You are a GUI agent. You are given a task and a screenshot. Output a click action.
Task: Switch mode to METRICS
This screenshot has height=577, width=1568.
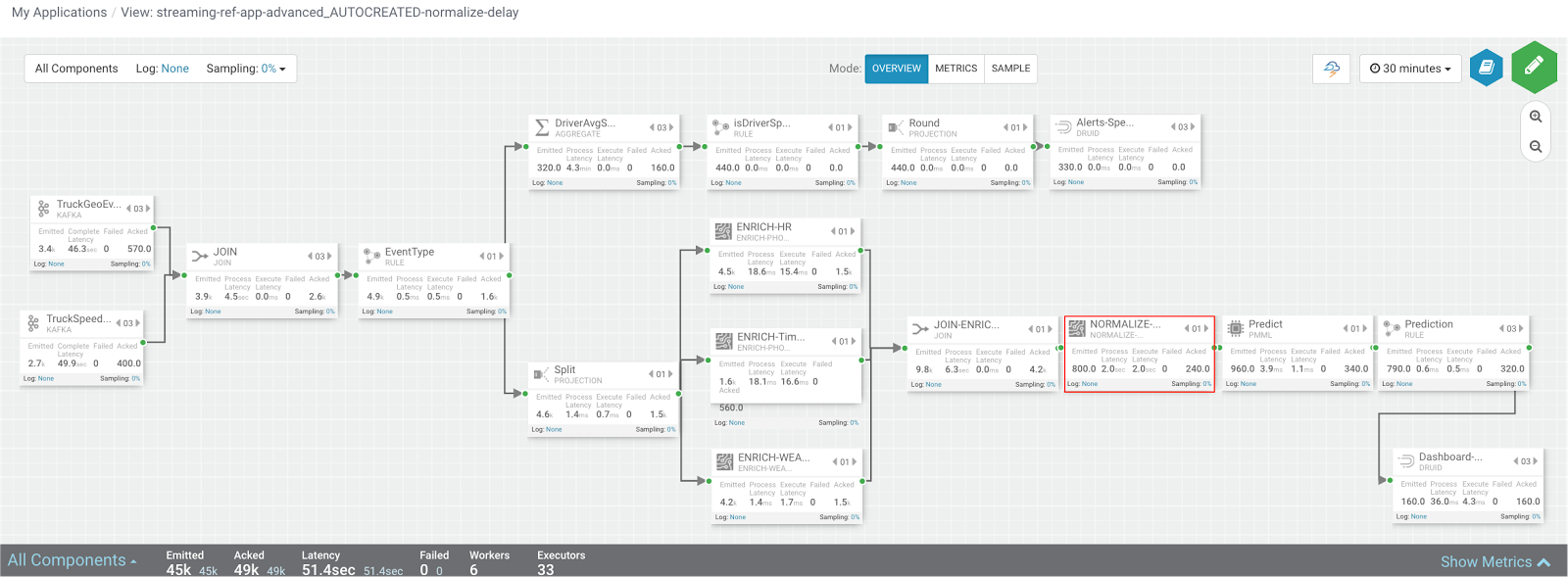point(955,69)
